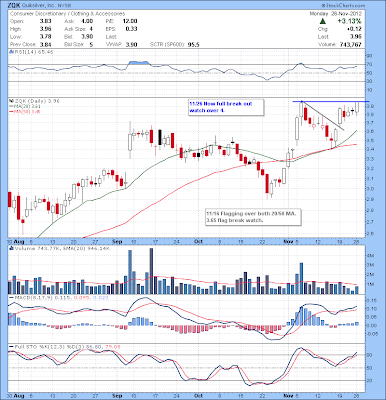
Task: Click the red MA(50) legend label
Action: pyautogui.click(x=24, y=111)
